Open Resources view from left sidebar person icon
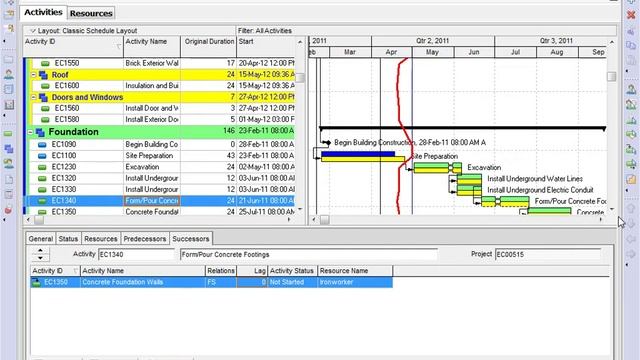 point(9,74)
